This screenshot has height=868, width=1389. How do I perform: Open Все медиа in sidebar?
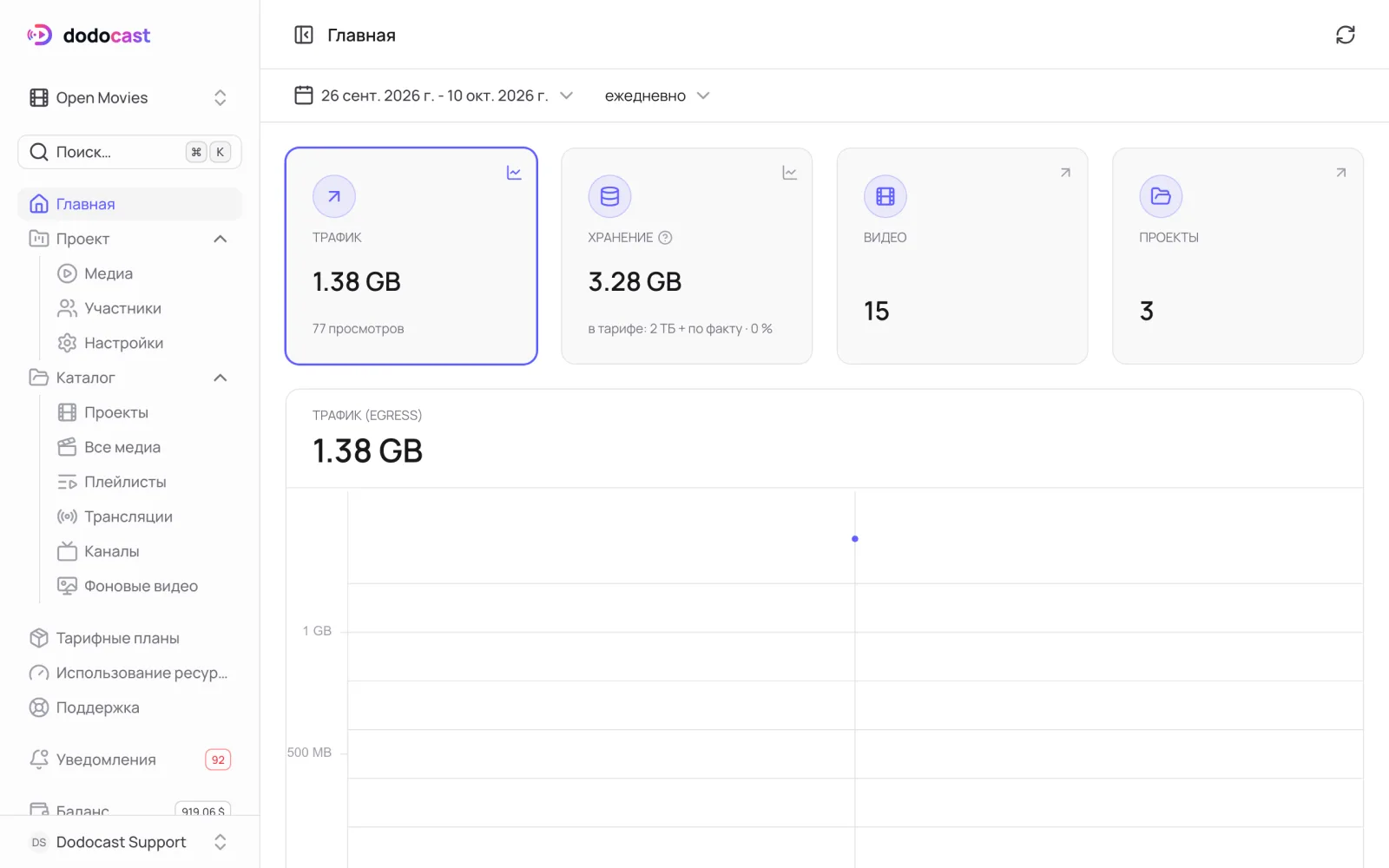click(x=143, y=447)
